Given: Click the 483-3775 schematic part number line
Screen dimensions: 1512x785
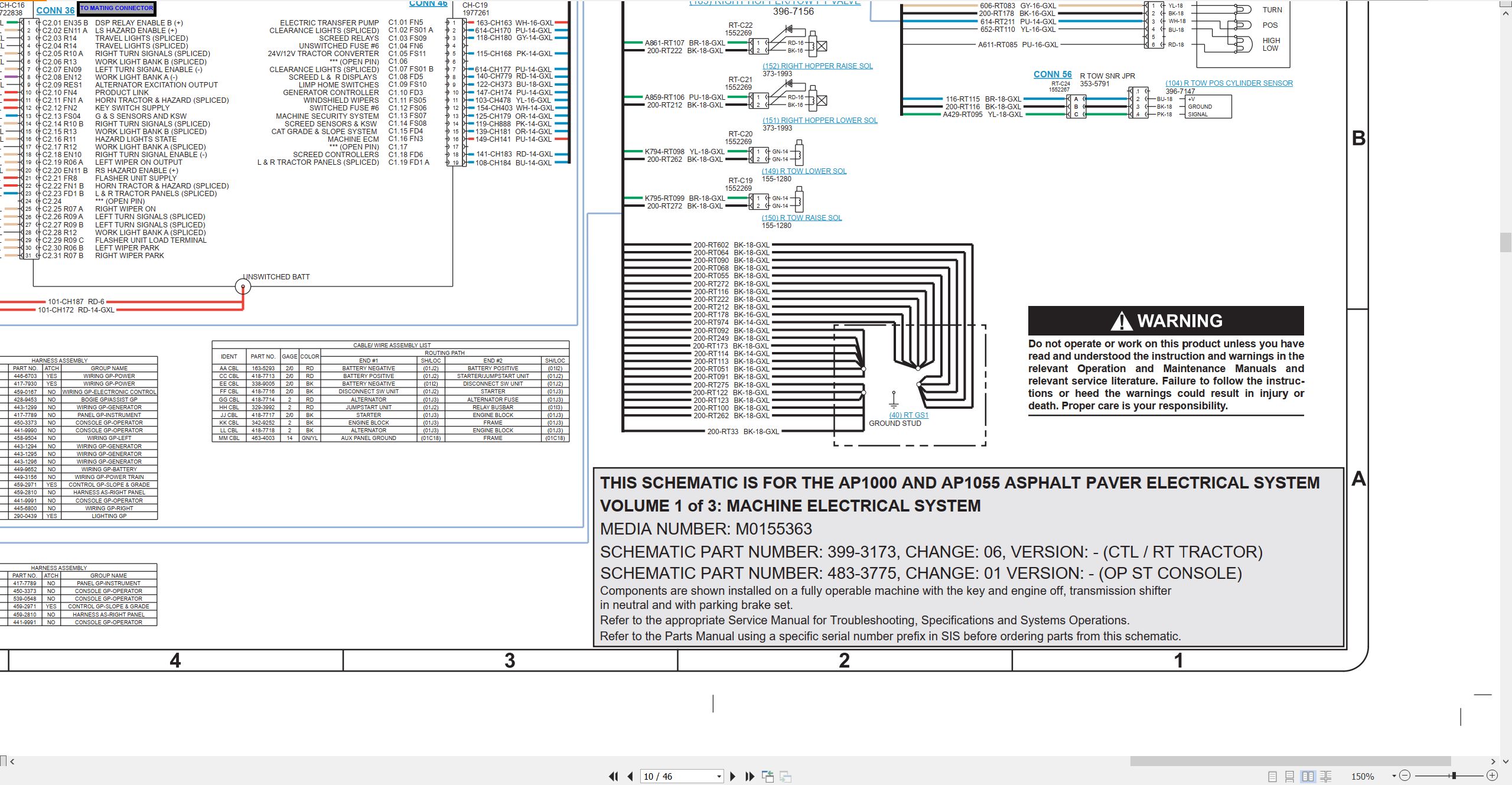Looking at the screenshot, I should pos(921,573).
